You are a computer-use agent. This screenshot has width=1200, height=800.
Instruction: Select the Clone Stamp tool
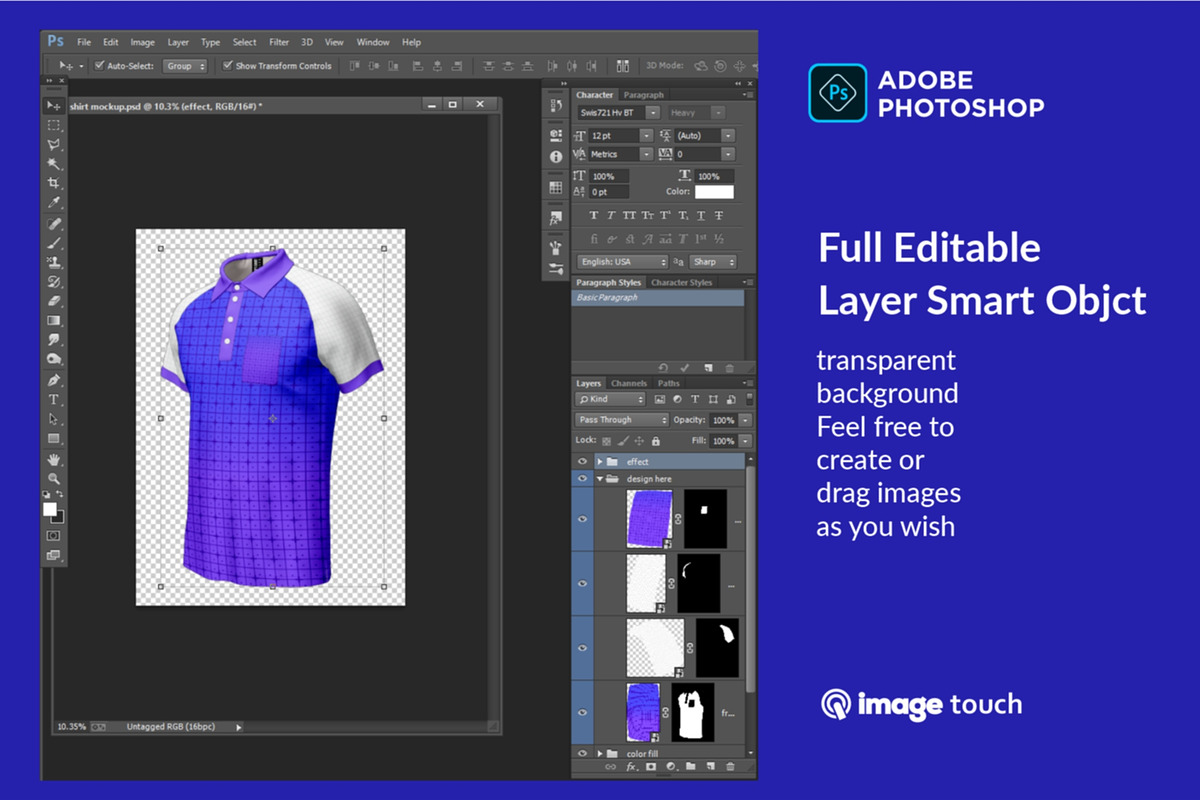pos(54,262)
